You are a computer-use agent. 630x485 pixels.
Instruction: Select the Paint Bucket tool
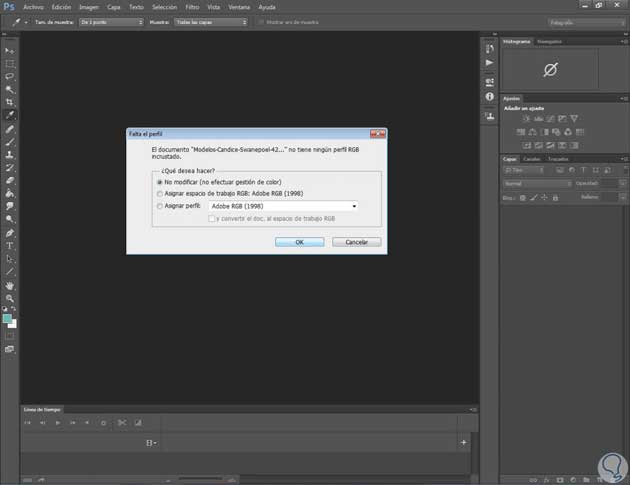pyautogui.click(x=10, y=193)
